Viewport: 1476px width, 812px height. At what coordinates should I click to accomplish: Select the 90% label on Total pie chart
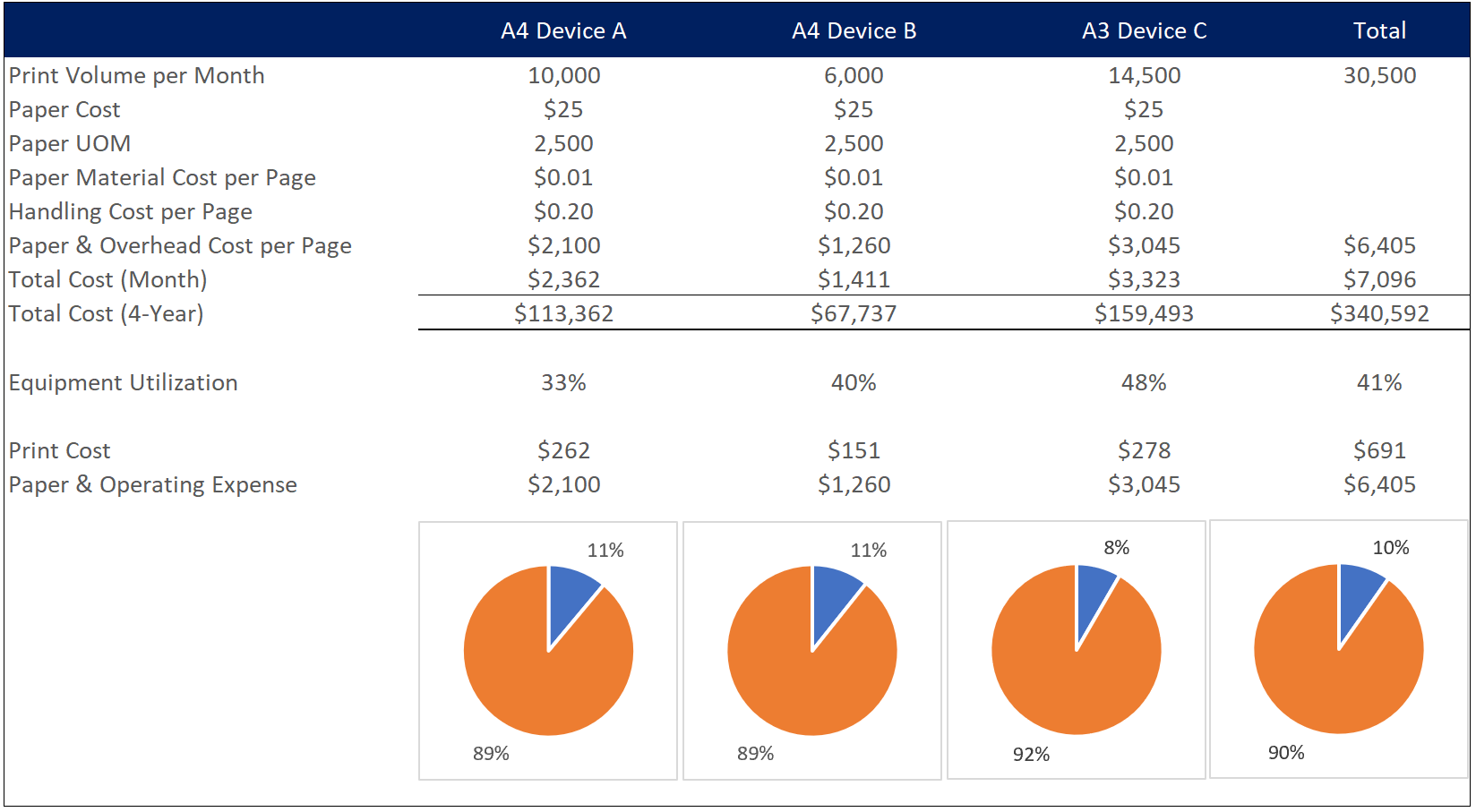1287,754
